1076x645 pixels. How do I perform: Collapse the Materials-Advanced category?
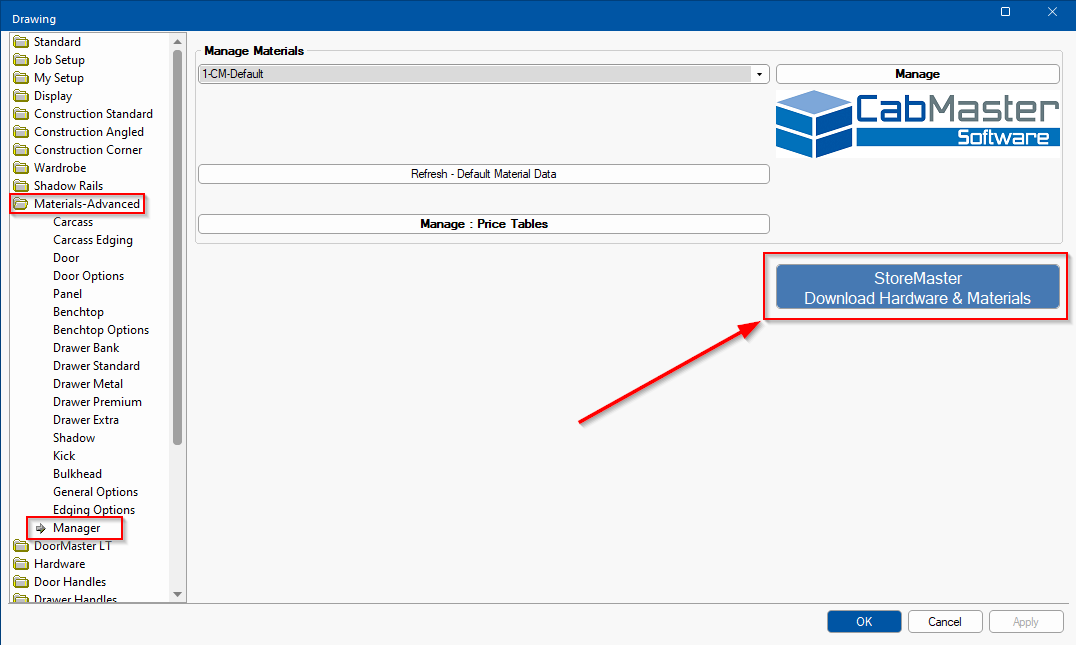click(x=86, y=204)
